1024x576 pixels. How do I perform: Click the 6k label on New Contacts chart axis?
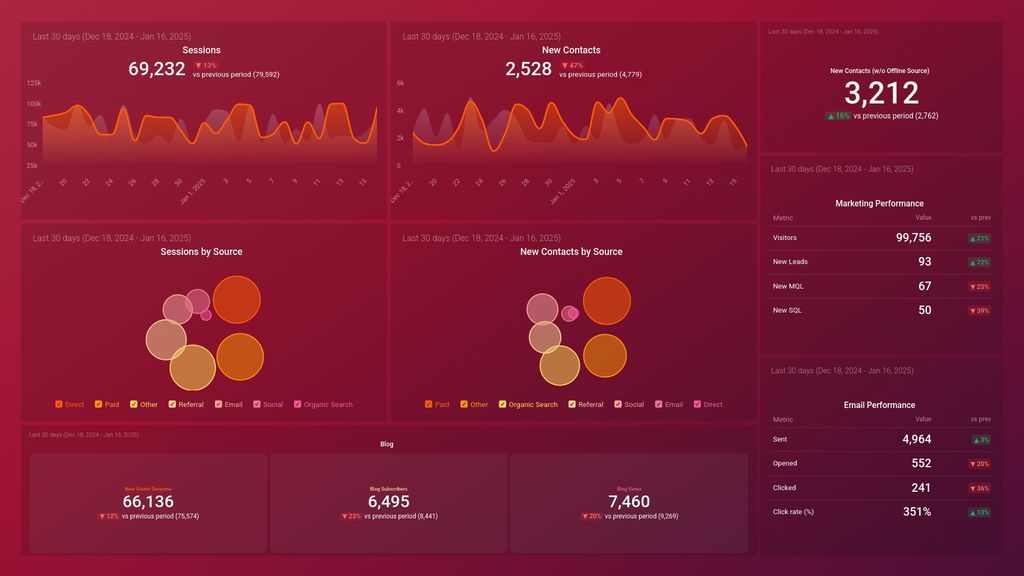tap(400, 83)
